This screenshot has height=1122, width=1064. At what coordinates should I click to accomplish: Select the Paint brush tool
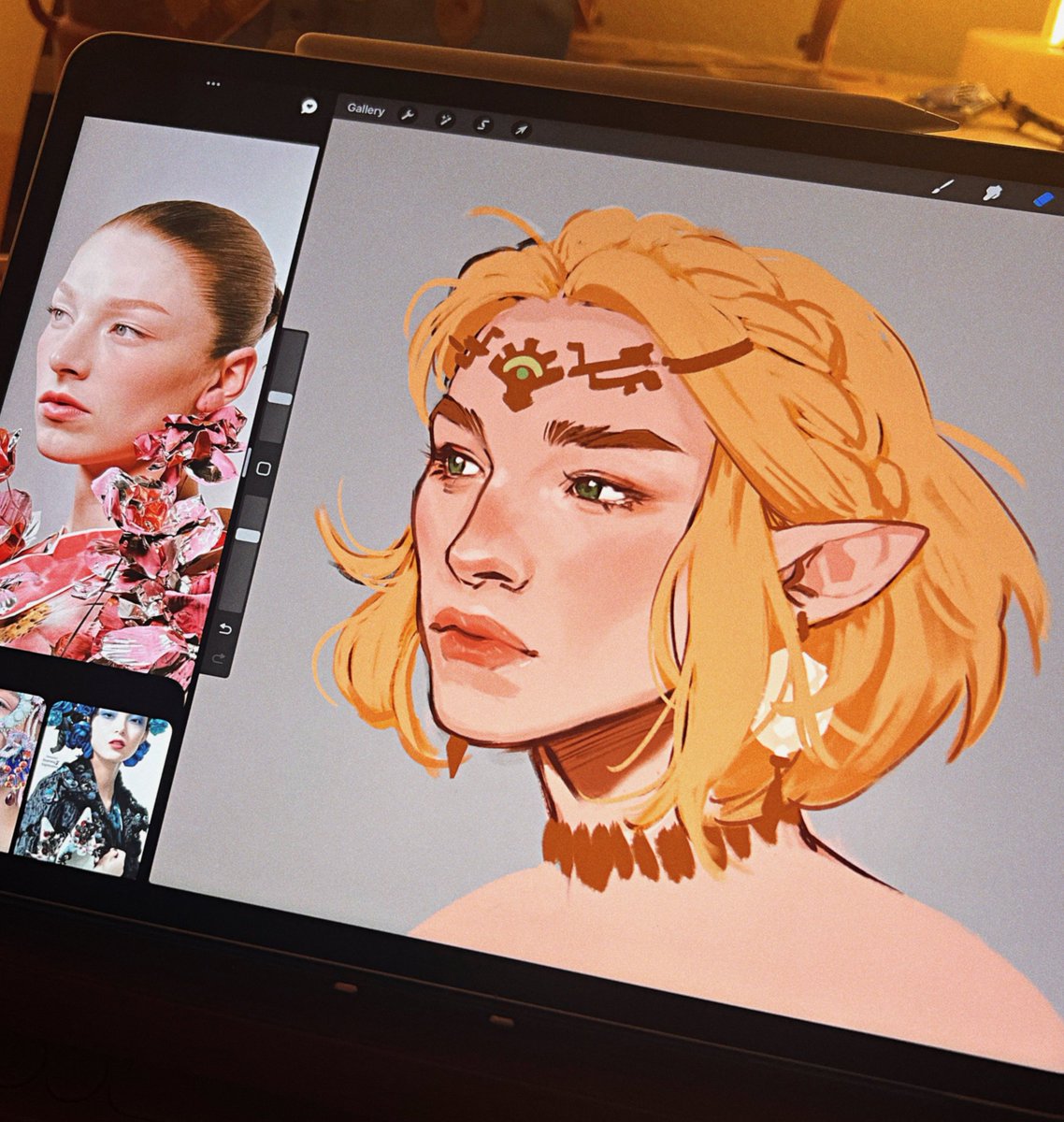coord(943,187)
